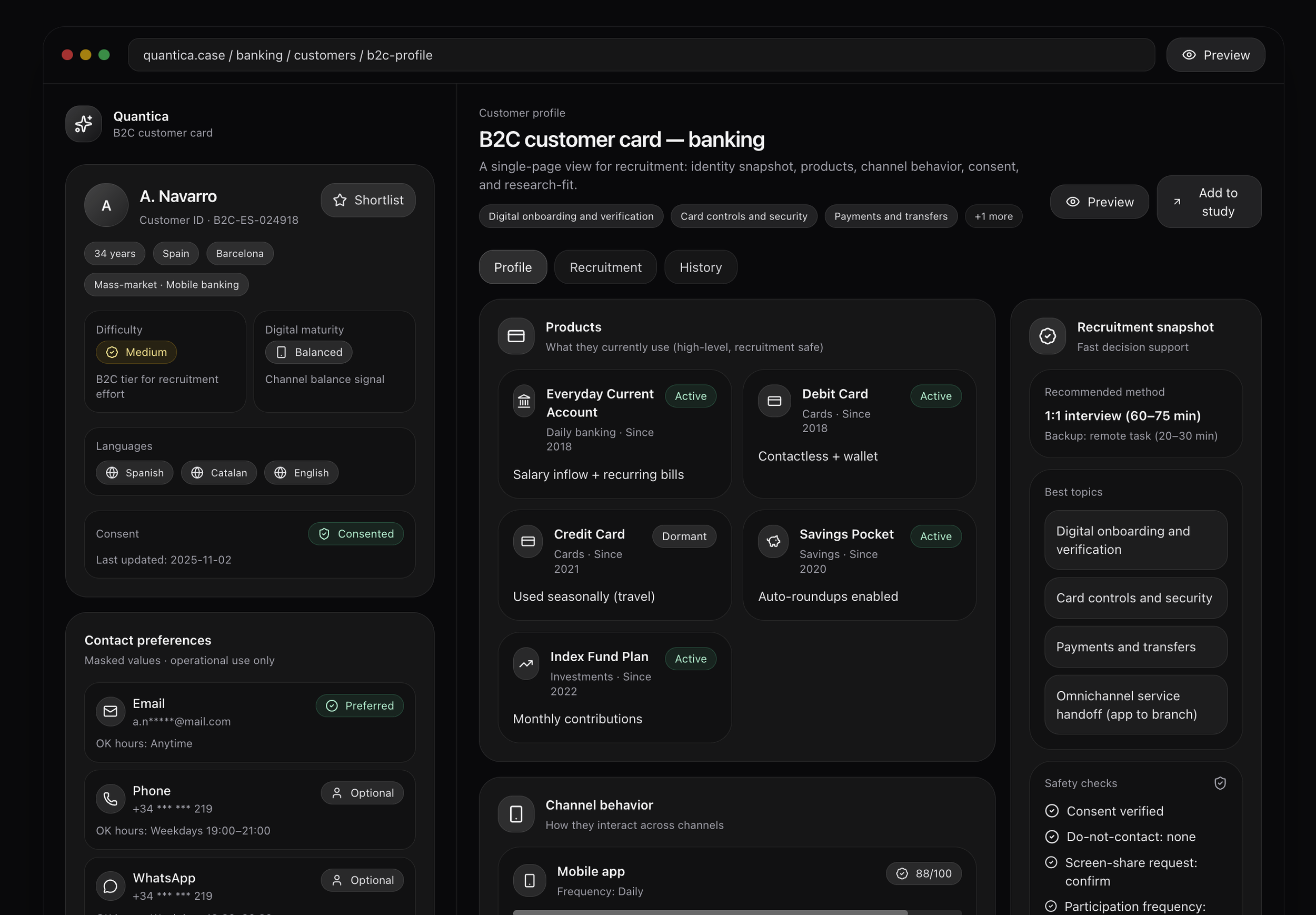The image size is (1316, 915).
Task: Toggle the Preferred badge on Email
Action: [x=360, y=706]
